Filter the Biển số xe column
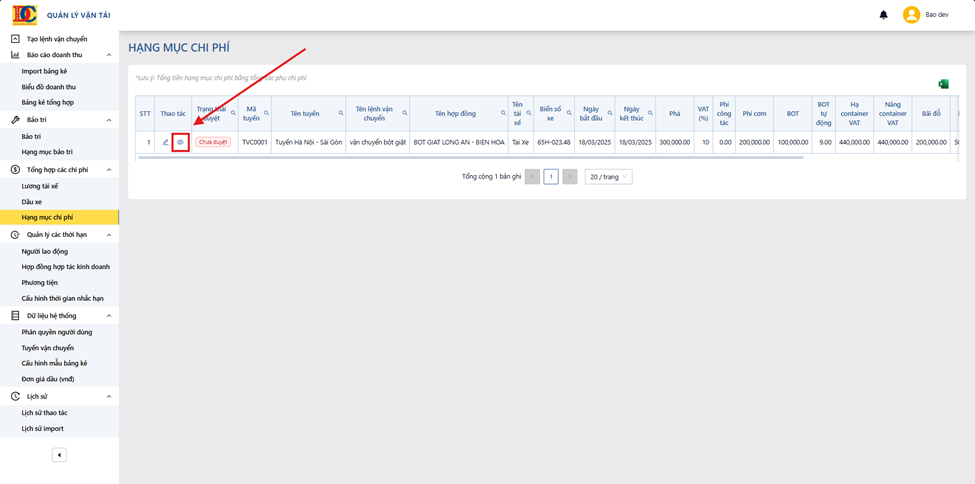The height and width of the screenshot is (484, 975). point(567,113)
